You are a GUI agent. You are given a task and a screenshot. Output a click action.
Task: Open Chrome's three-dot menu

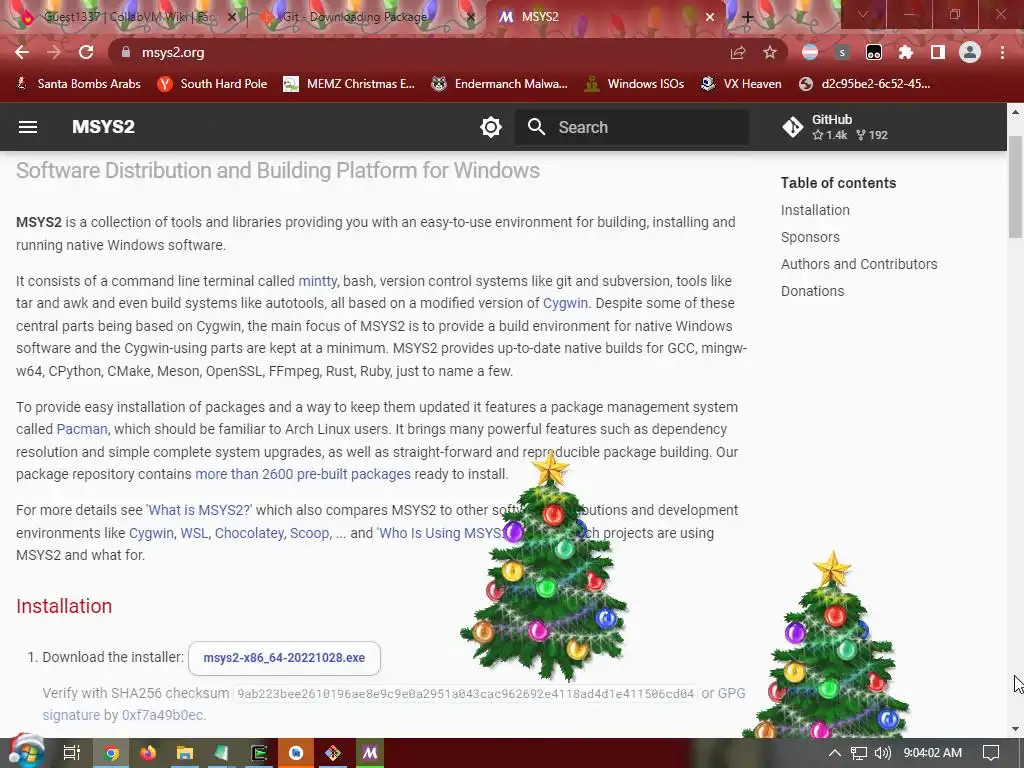click(x=1002, y=52)
